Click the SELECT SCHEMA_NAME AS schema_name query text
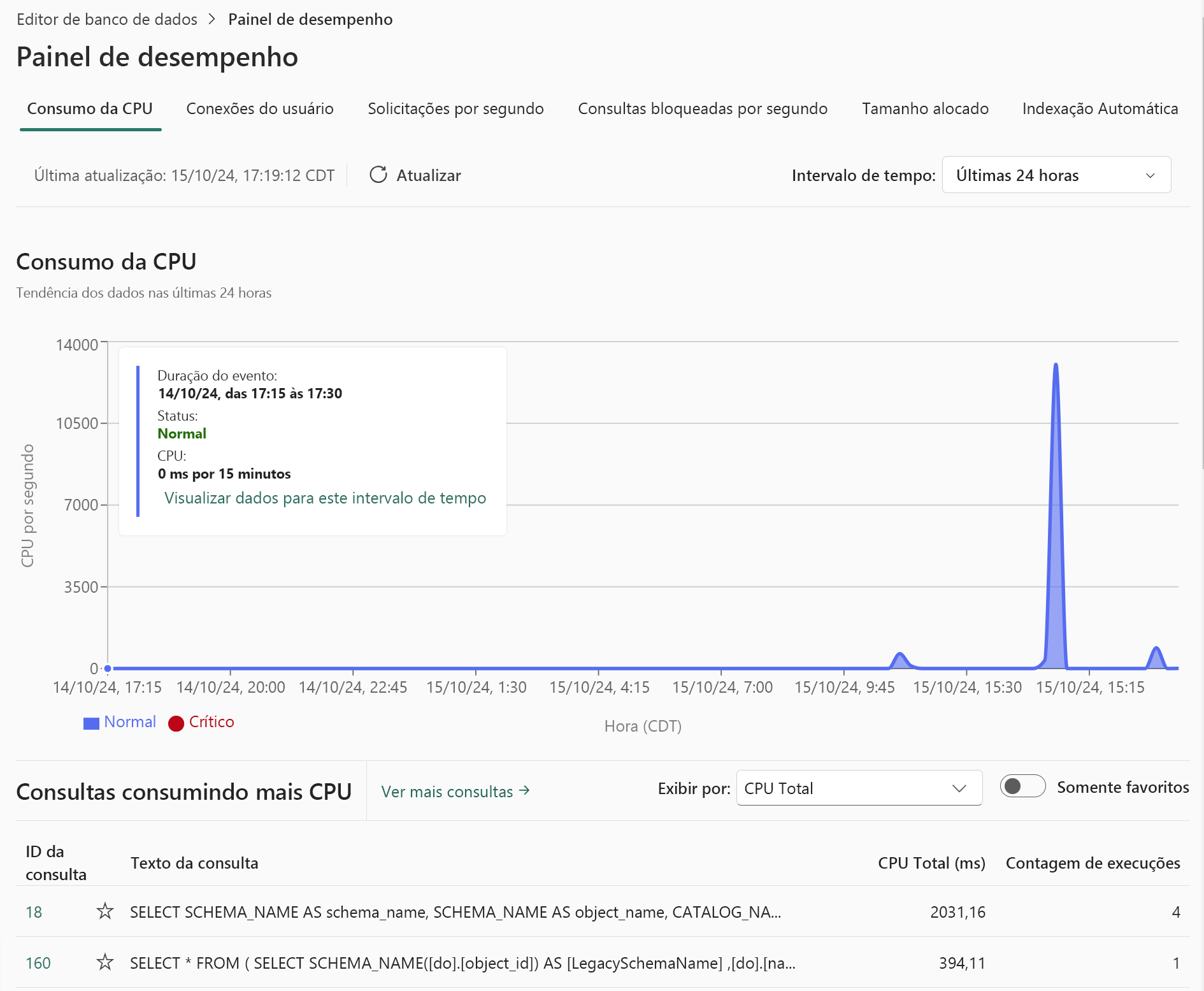This screenshot has height=991, width=1204. tap(455, 912)
